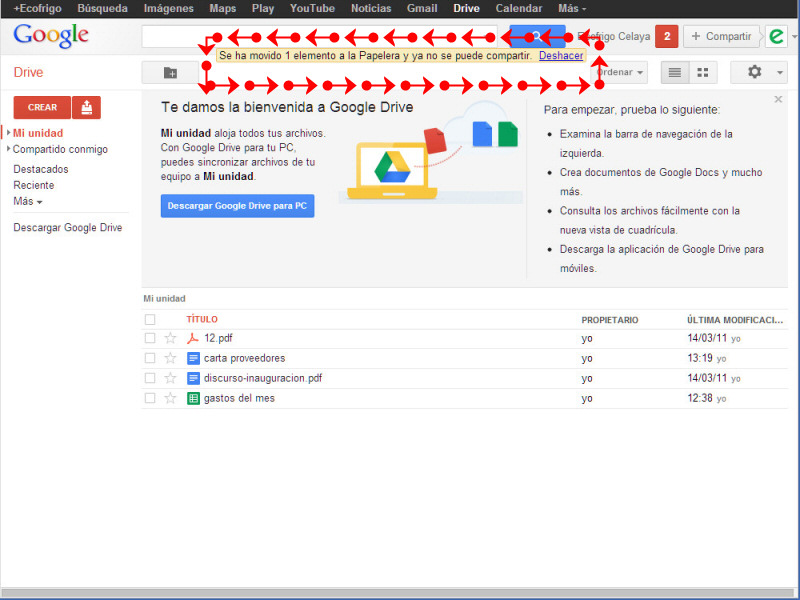Click Descargar Google Drive para PC button
This screenshot has width=800, height=600.
pyautogui.click(x=237, y=206)
